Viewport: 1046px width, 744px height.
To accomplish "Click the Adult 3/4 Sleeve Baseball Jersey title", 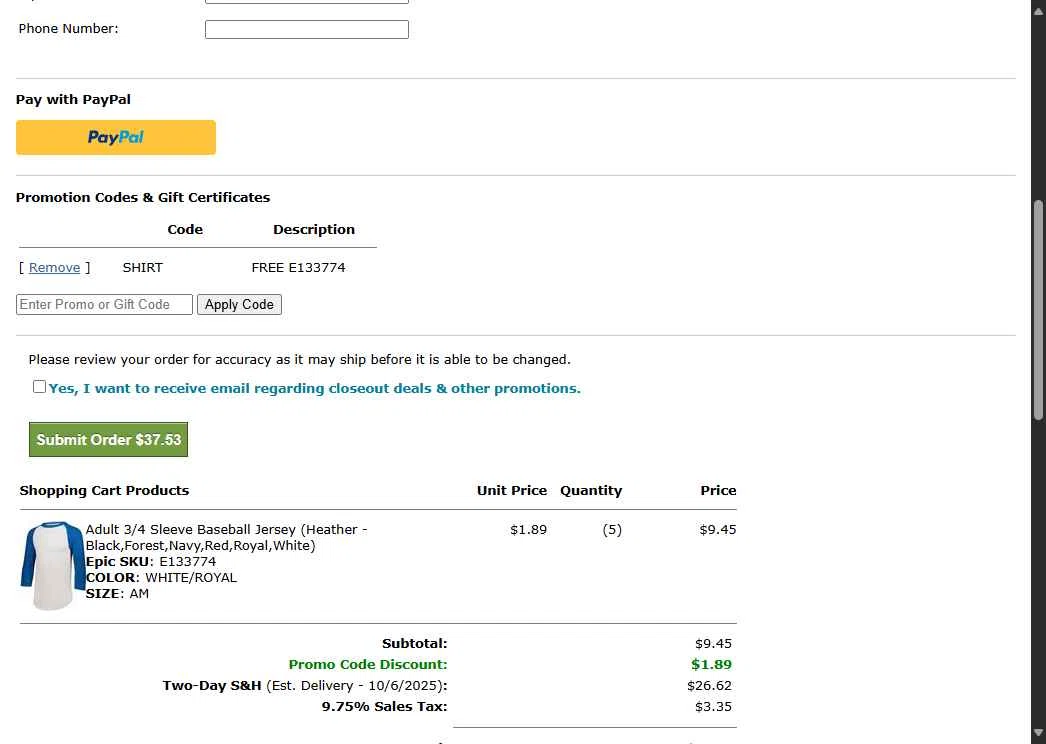I will pos(226,537).
